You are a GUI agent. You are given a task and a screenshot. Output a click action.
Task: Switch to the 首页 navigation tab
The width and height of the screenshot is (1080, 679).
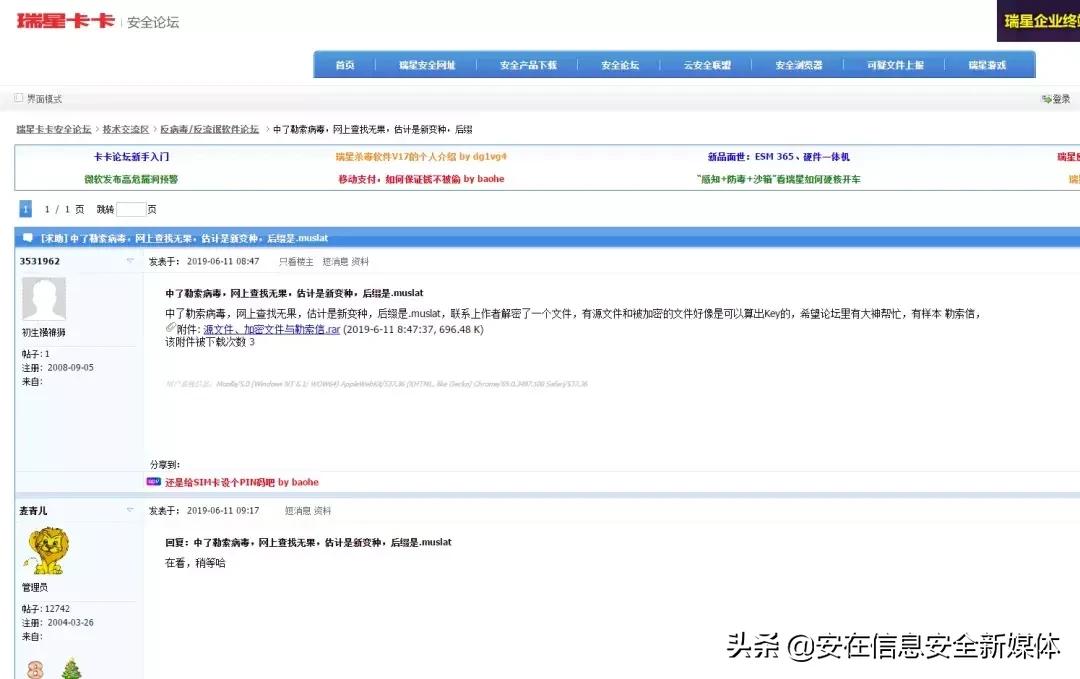tap(344, 63)
